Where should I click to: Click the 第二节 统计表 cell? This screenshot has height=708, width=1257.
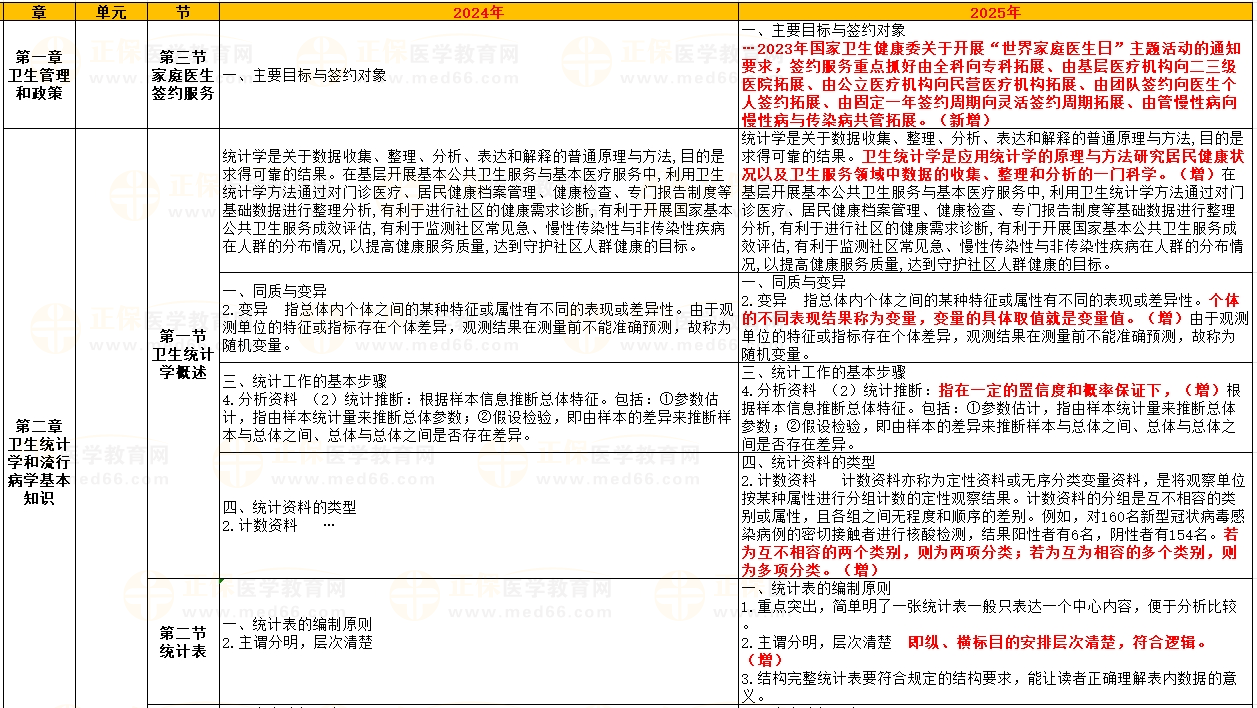pos(183,641)
